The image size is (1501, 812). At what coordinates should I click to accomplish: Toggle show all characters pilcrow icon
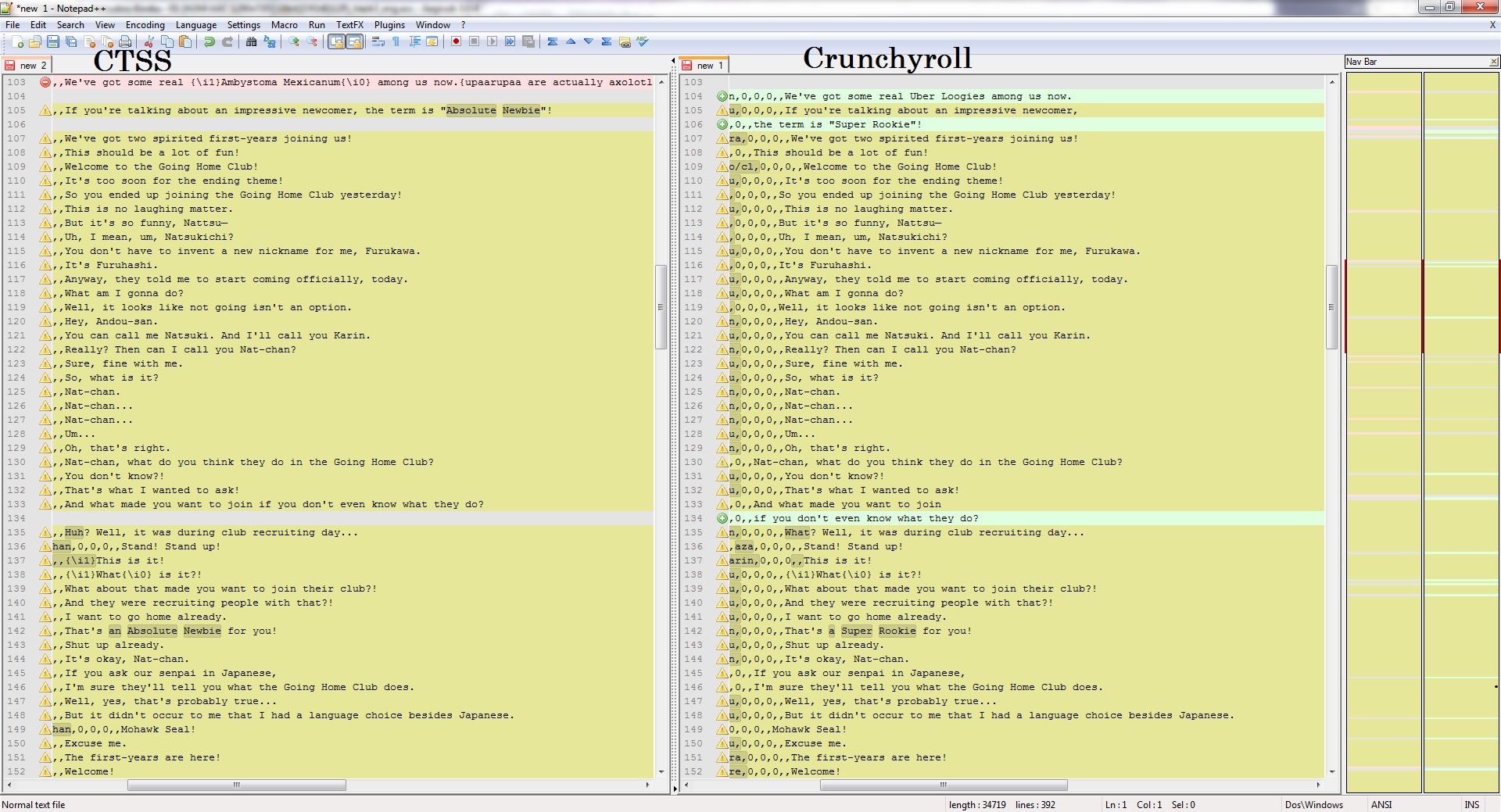(x=396, y=41)
